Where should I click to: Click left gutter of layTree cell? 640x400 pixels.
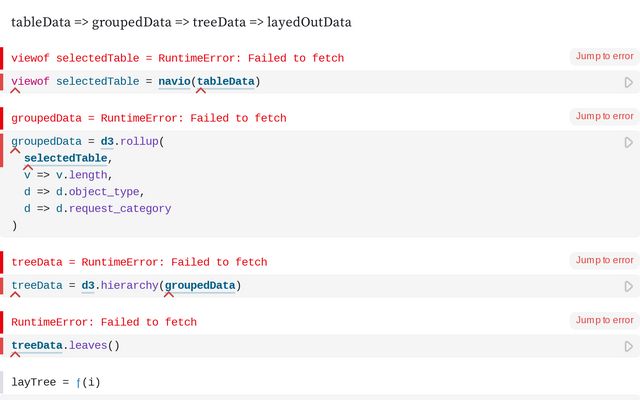[x=2, y=382]
